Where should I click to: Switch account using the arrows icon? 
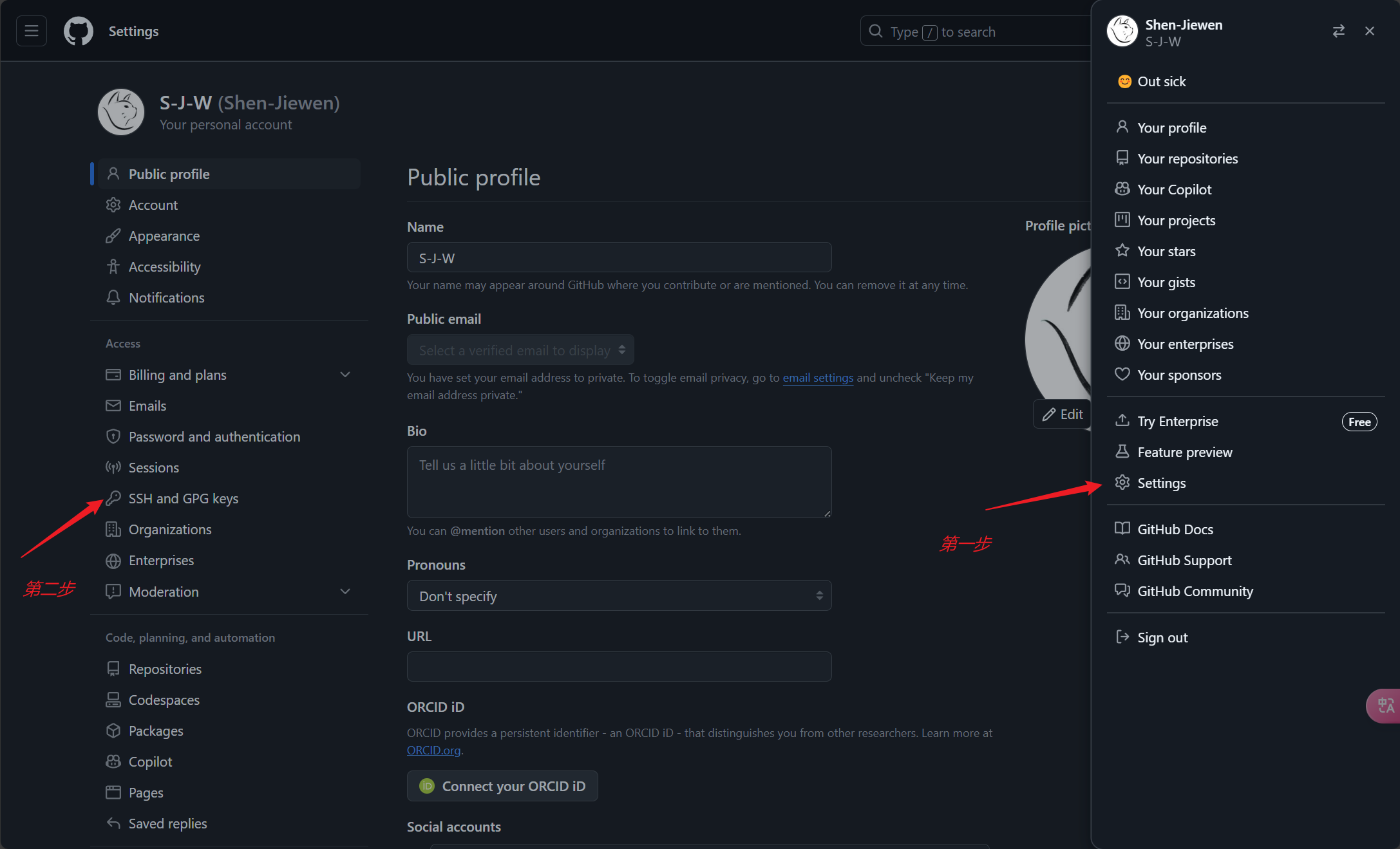1338,31
